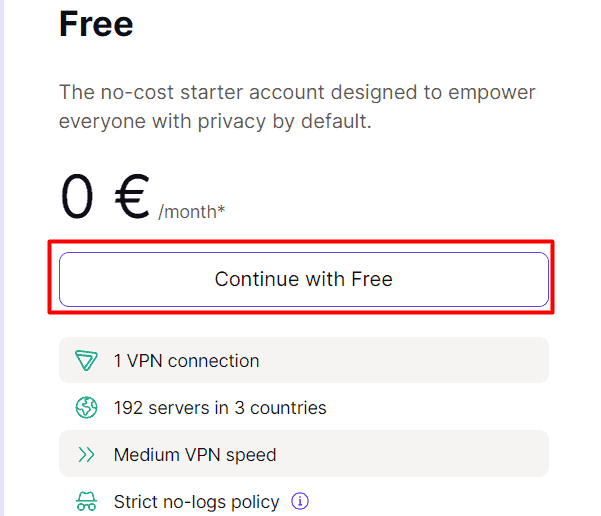Image resolution: width=601 pixels, height=516 pixels.
Task: Click the euro currency symbol
Action: point(130,197)
